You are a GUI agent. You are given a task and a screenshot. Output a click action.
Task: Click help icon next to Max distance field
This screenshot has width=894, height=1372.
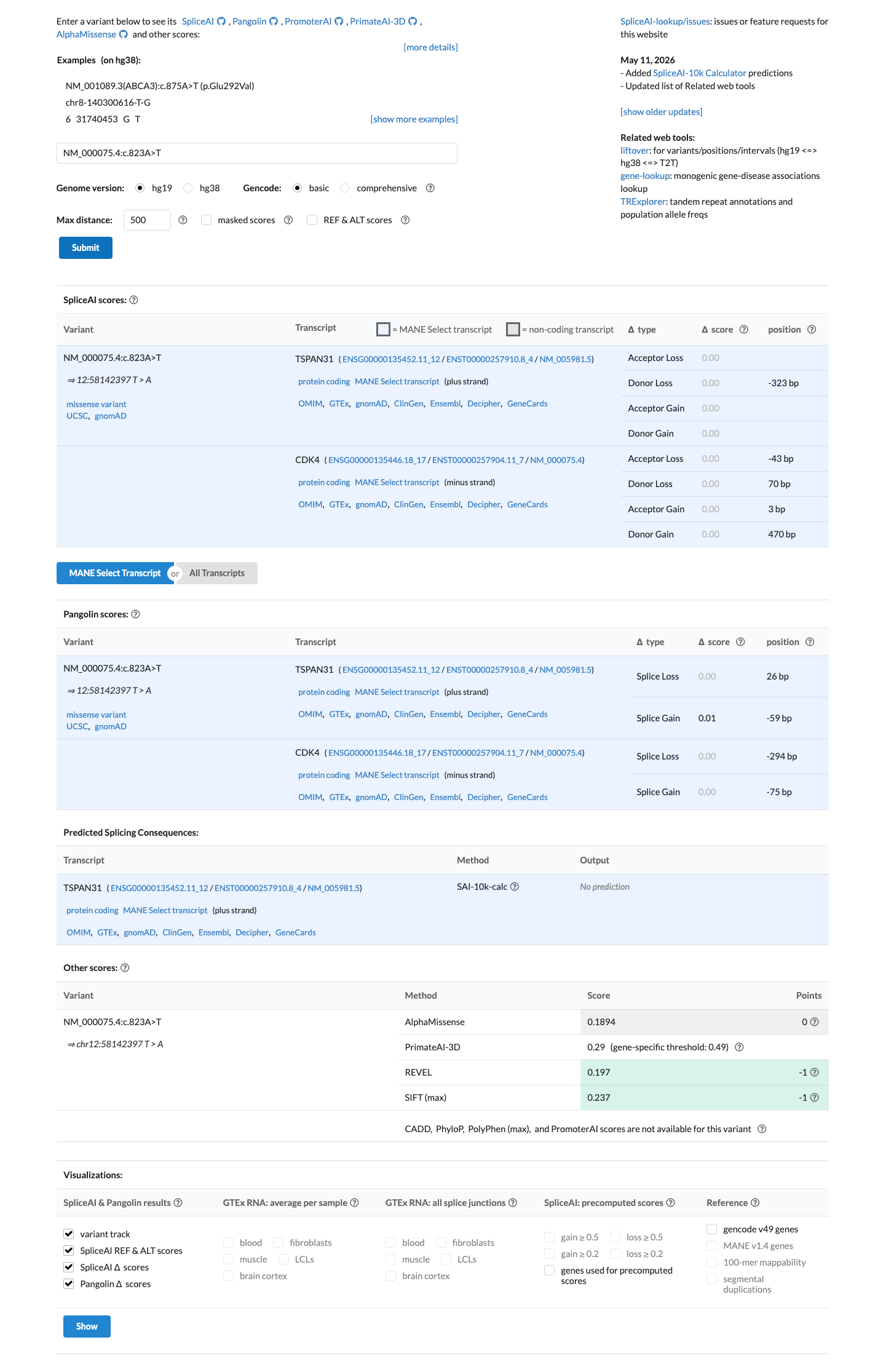pyautogui.click(x=183, y=220)
